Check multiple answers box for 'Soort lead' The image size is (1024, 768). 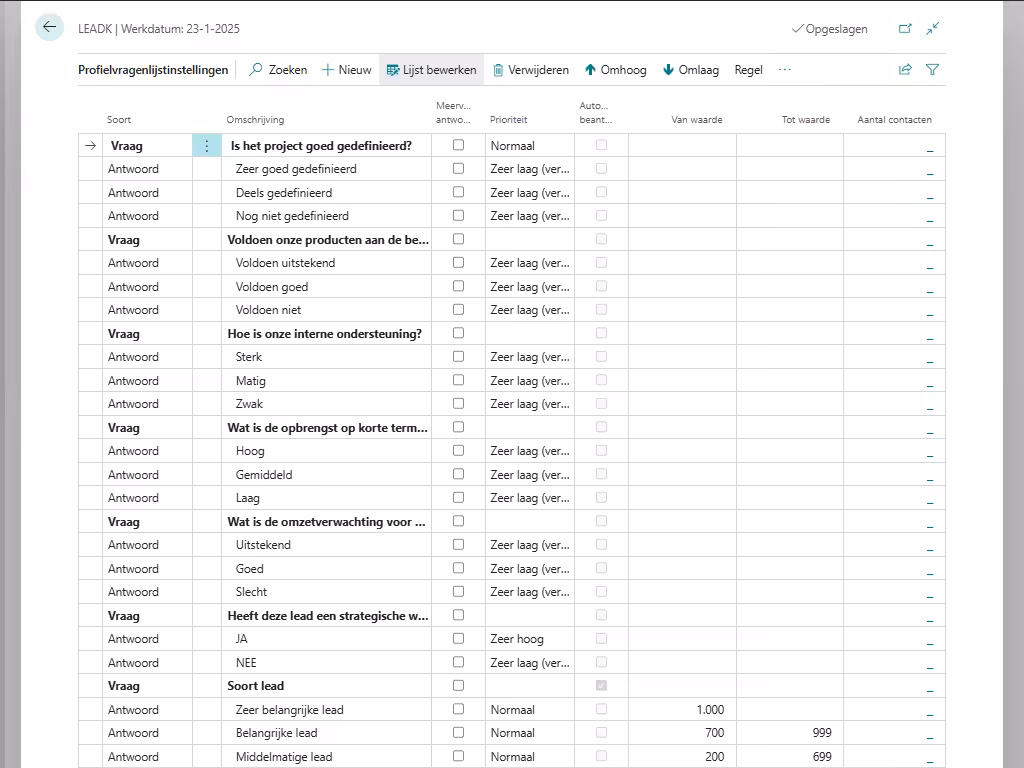(458, 686)
